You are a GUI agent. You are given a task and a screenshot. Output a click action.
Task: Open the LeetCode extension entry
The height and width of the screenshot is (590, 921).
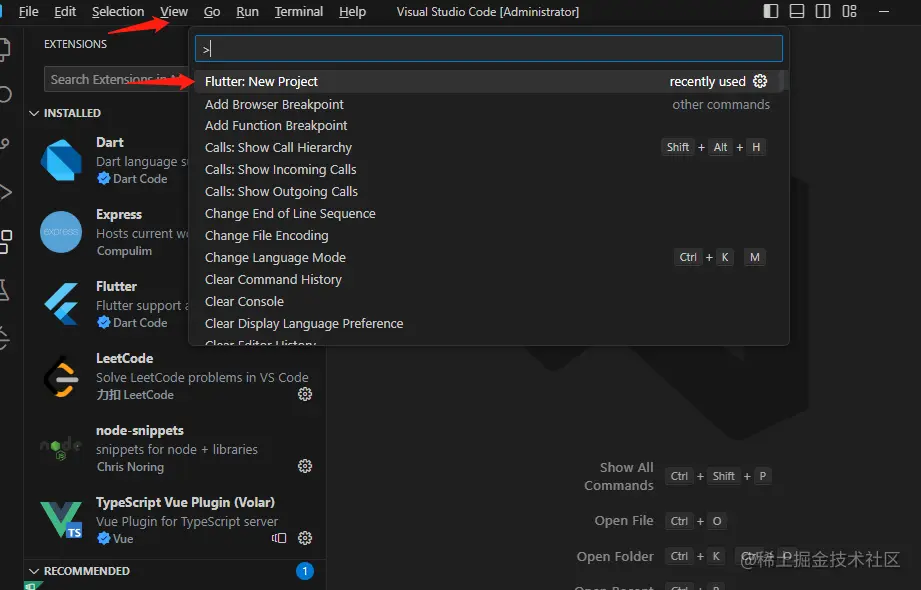click(176, 376)
